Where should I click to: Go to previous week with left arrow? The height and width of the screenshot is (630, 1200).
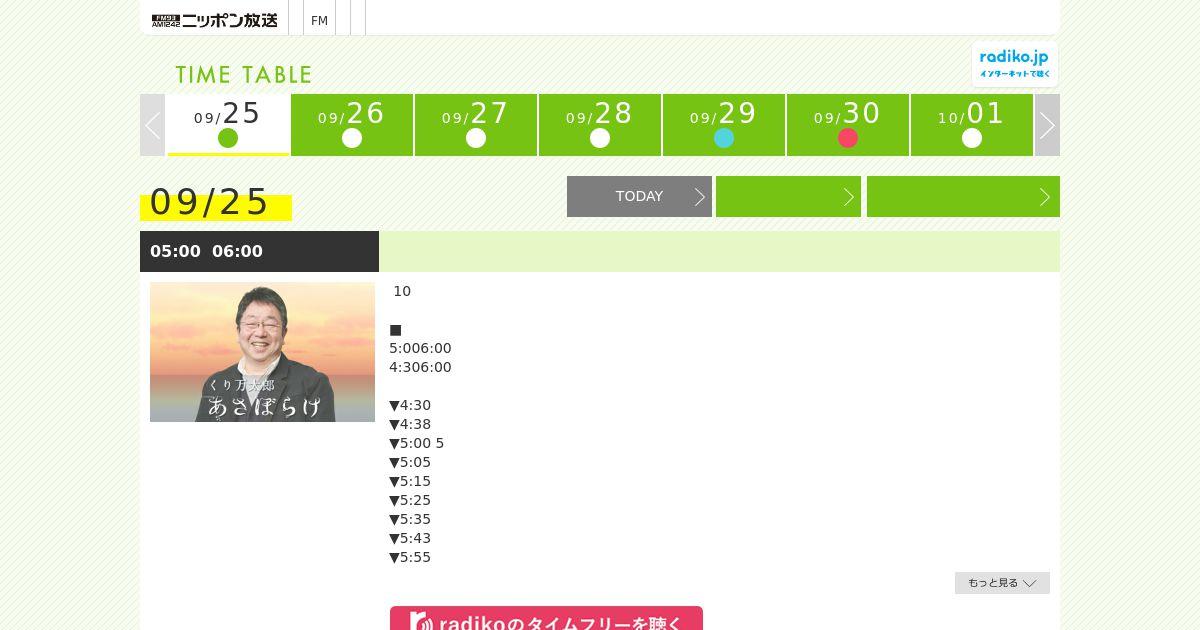click(152, 125)
